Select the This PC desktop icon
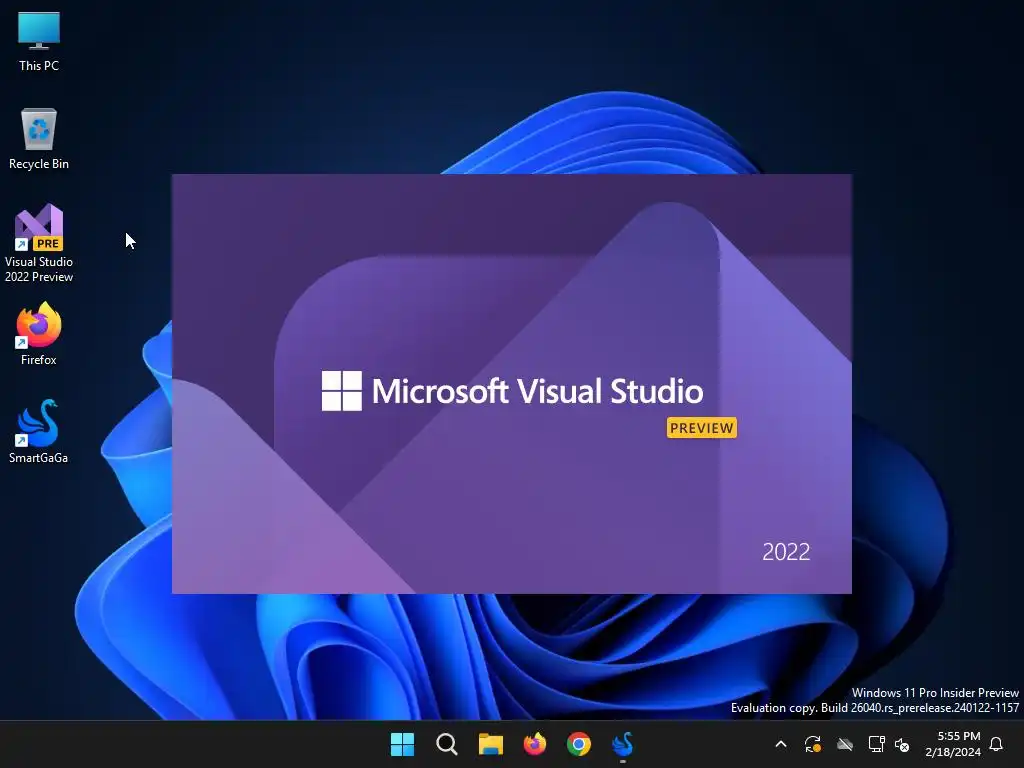This screenshot has height=768, width=1024. pyautogui.click(x=39, y=41)
